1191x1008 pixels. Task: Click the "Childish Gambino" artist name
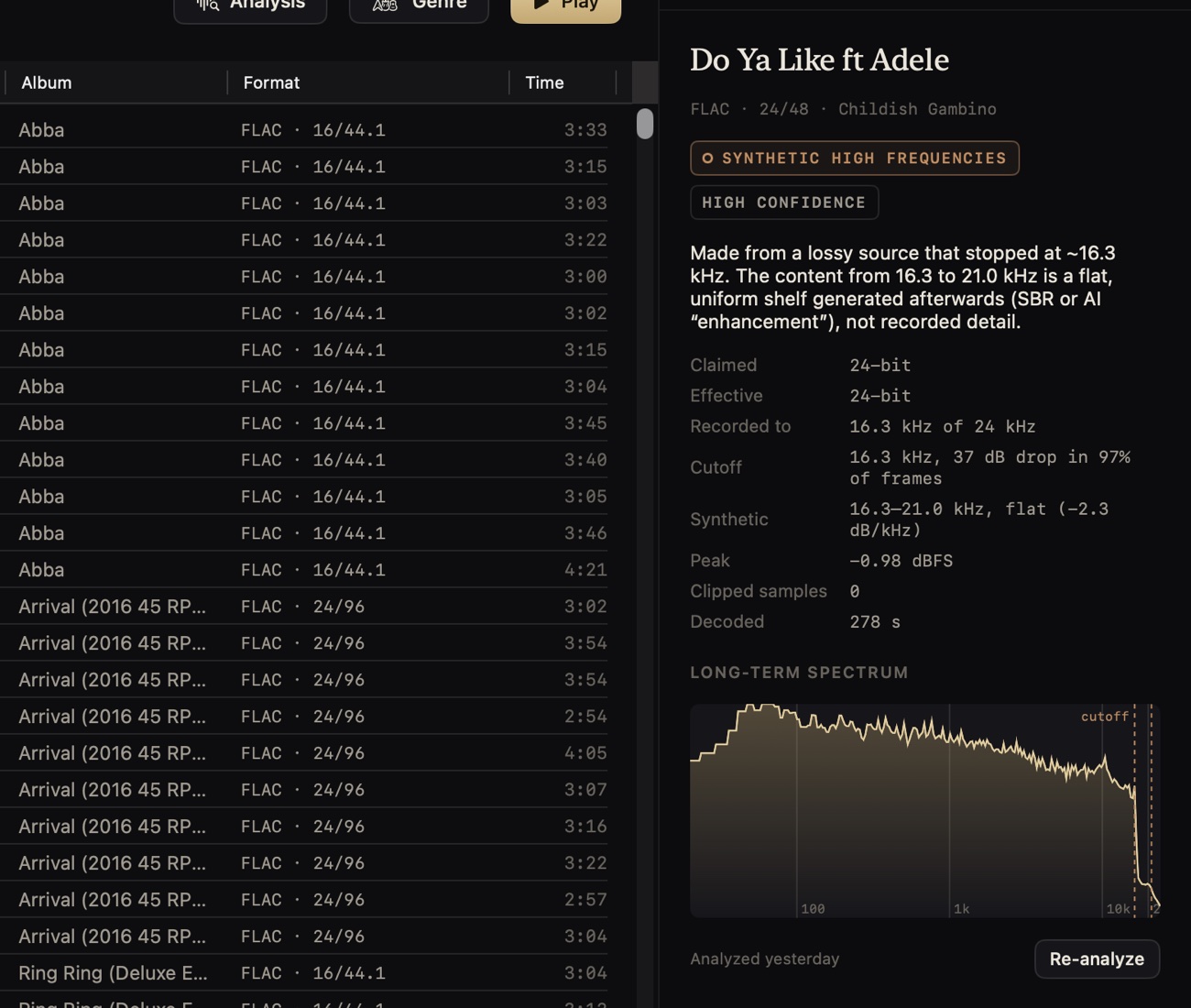pos(917,109)
